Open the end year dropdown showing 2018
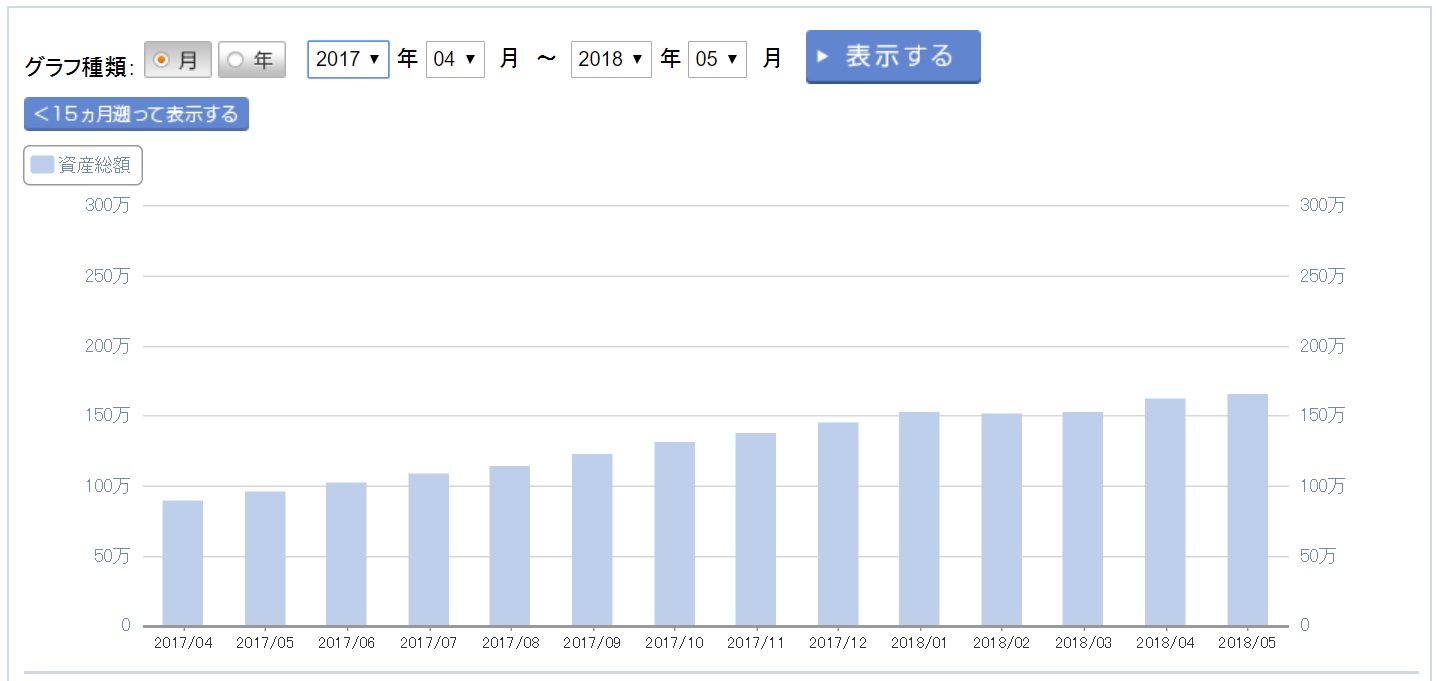This screenshot has height=681, width=1436. [611, 59]
